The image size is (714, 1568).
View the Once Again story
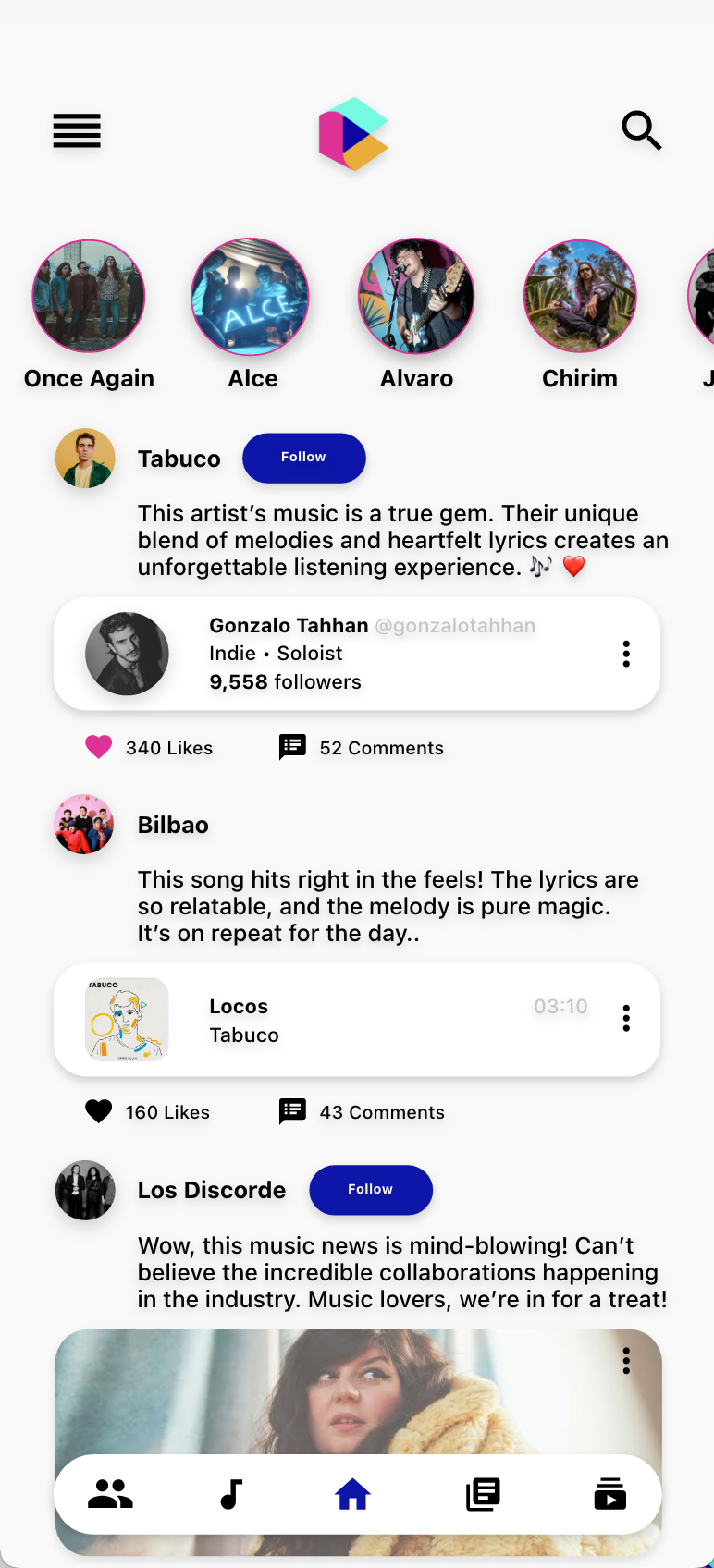(89, 297)
